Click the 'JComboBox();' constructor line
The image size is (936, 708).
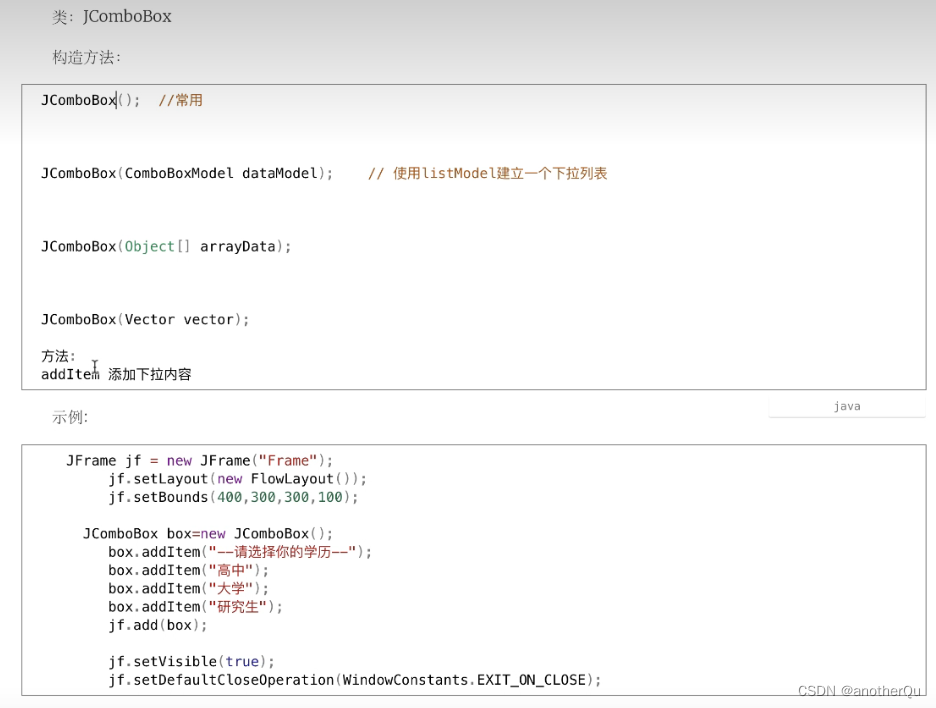91,100
